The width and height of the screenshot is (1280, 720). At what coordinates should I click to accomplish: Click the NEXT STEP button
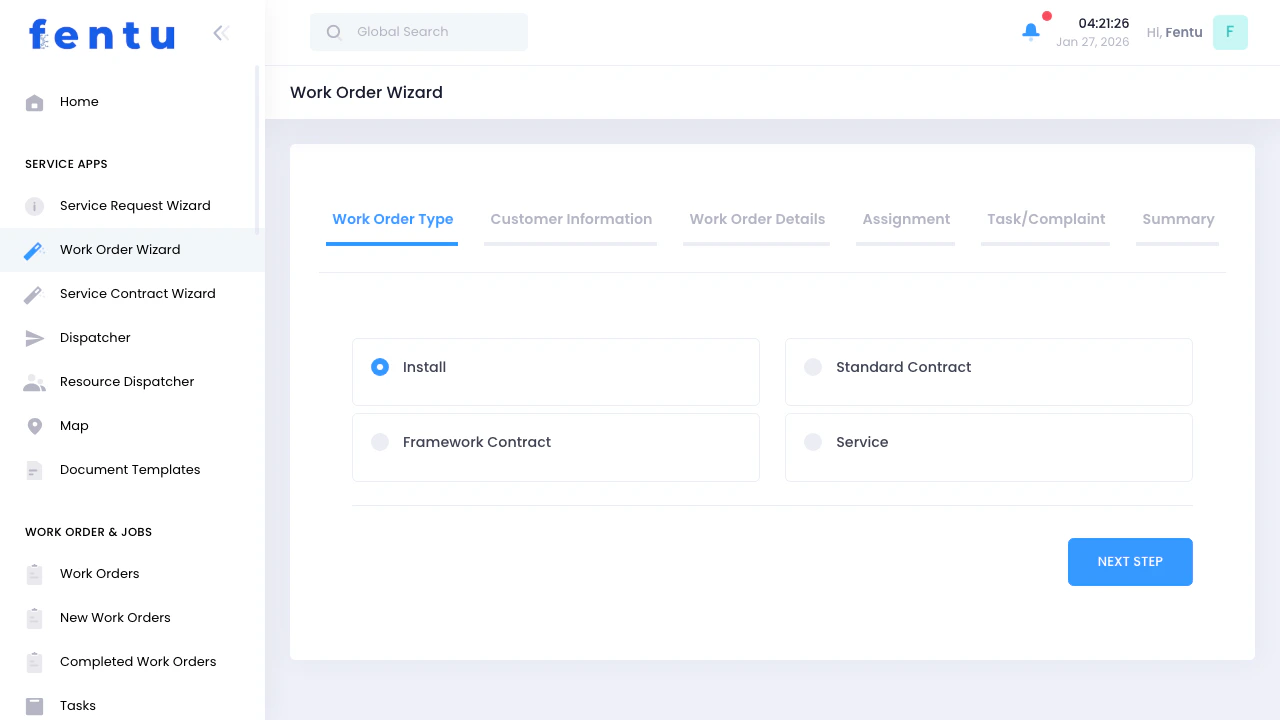[x=1130, y=561]
